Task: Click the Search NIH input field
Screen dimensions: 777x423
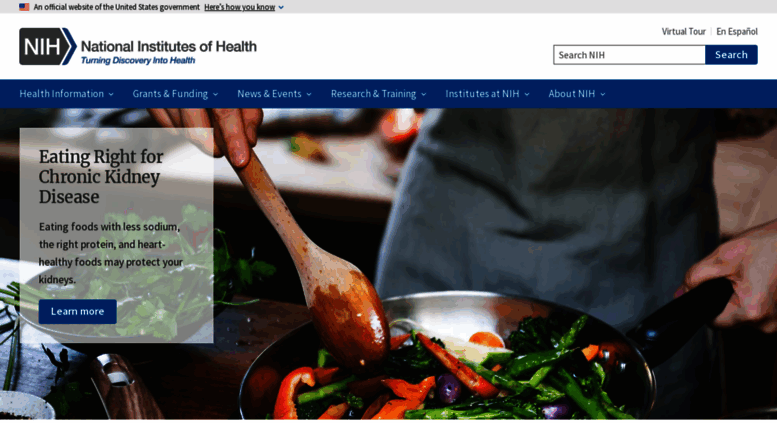Action: [629, 55]
